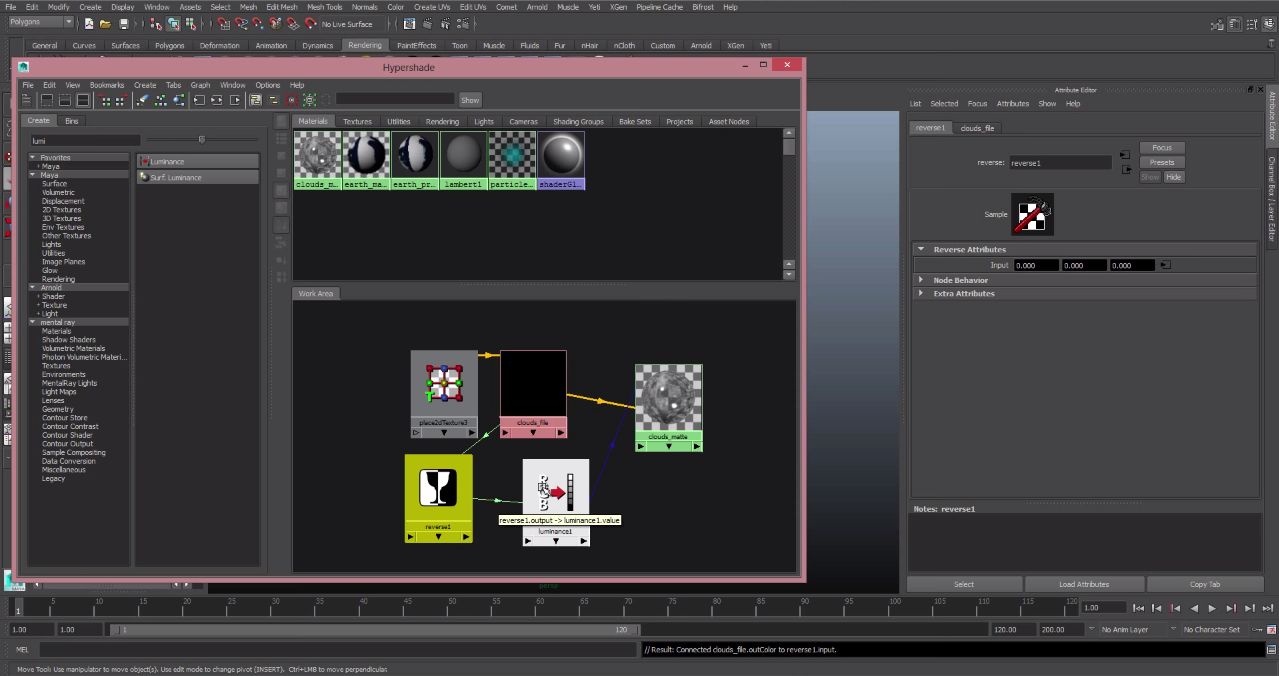Image resolution: width=1279 pixels, height=676 pixels.
Task: Expand the Extra Attributes section
Action: click(921, 294)
